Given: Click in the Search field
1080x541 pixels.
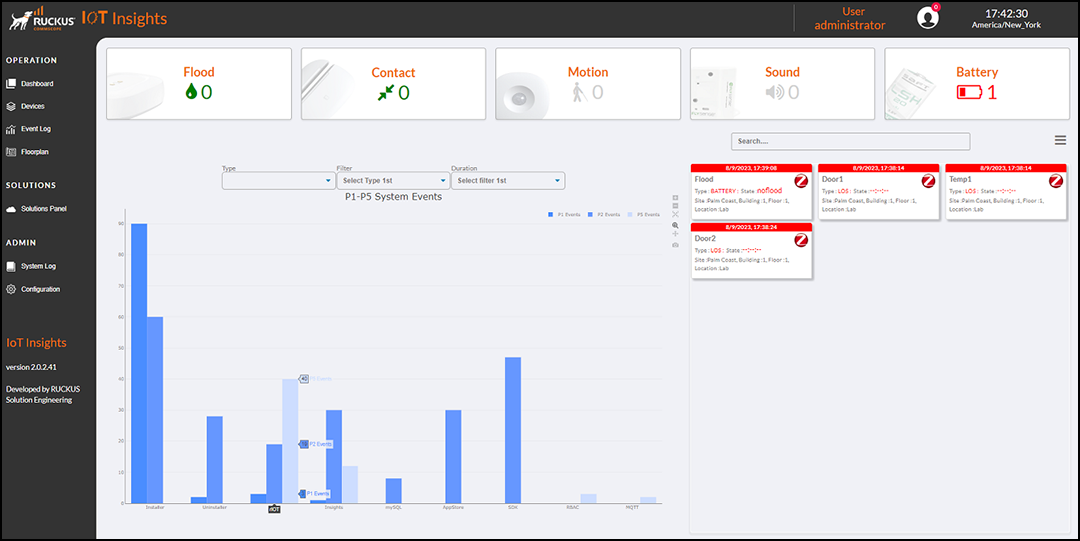Looking at the screenshot, I should 851,141.
